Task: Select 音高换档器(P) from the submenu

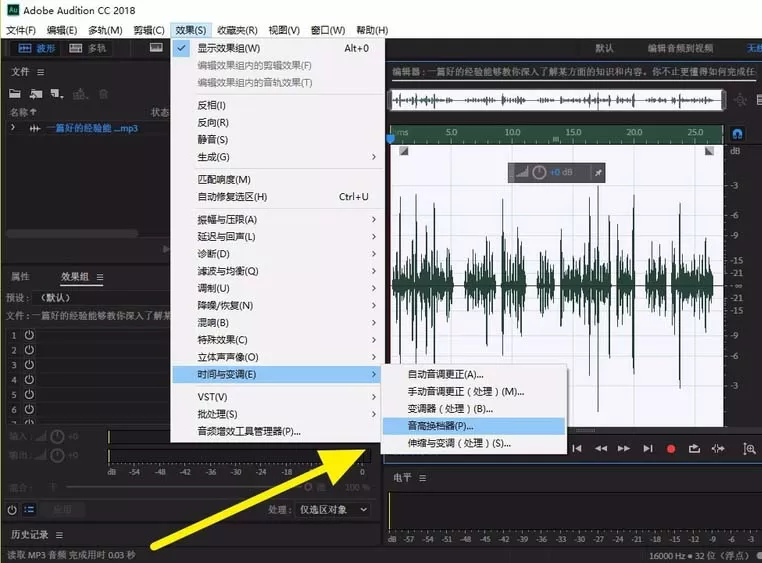Action: 474,426
